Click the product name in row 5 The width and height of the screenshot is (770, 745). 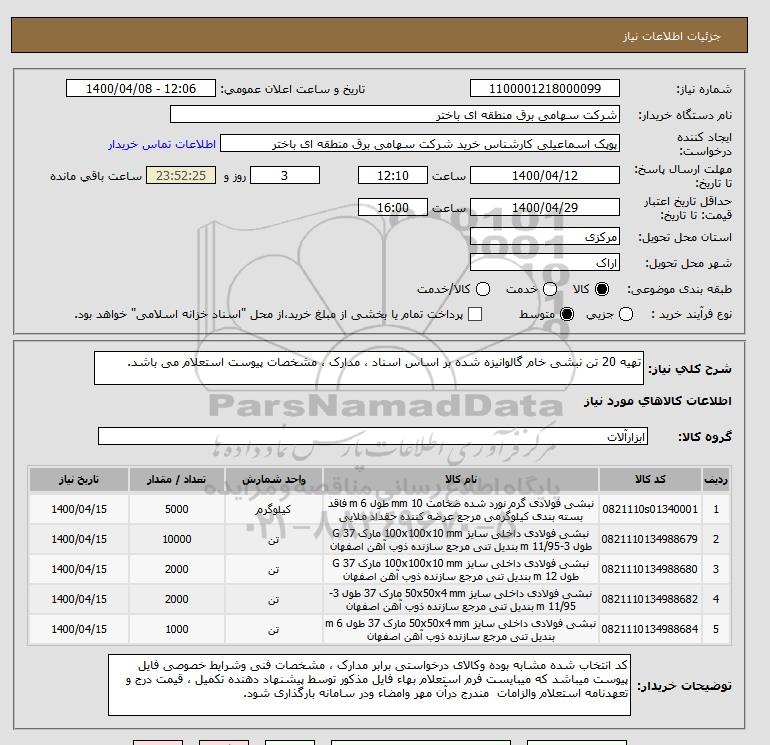[x=461, y=630]
